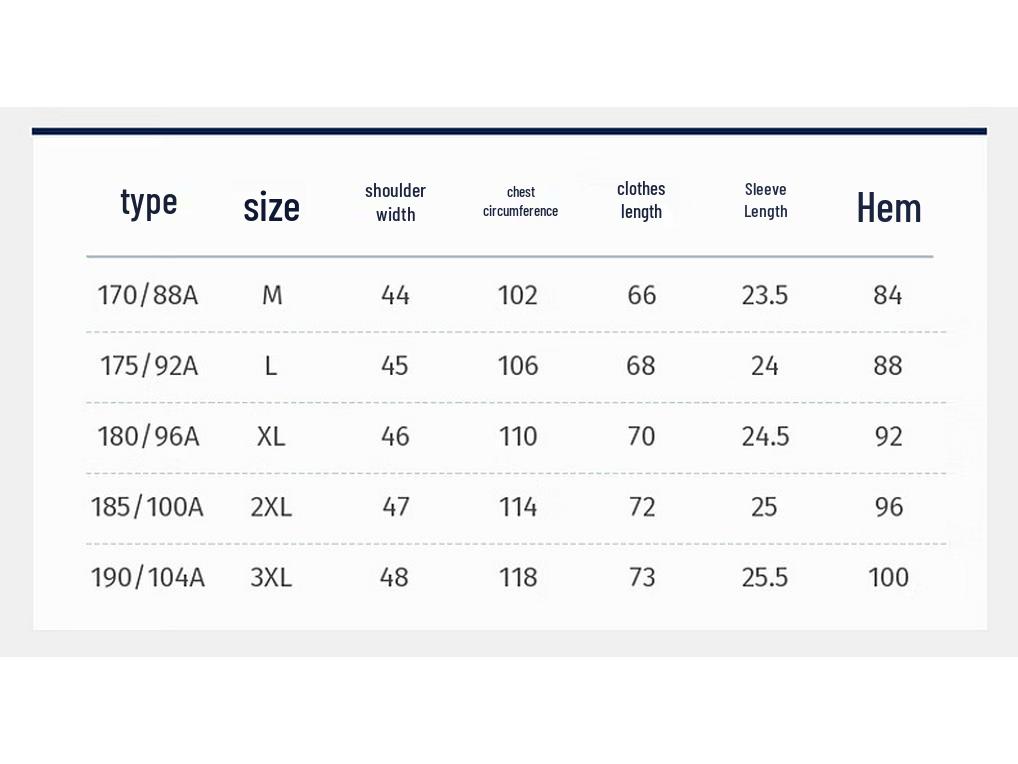Select the hem value 88
The height and width of the screenshot is (764, 1018).
pyautogui.click(x=888, y=365)
